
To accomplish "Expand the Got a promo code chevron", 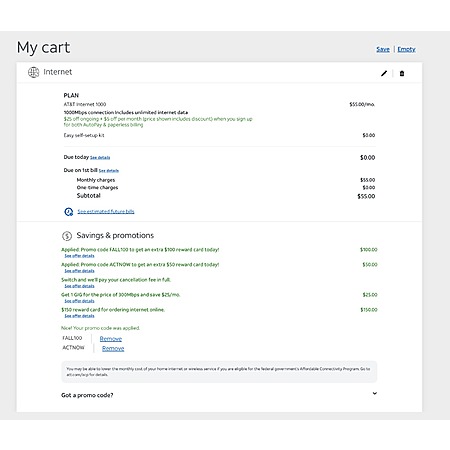I will 375,393.
